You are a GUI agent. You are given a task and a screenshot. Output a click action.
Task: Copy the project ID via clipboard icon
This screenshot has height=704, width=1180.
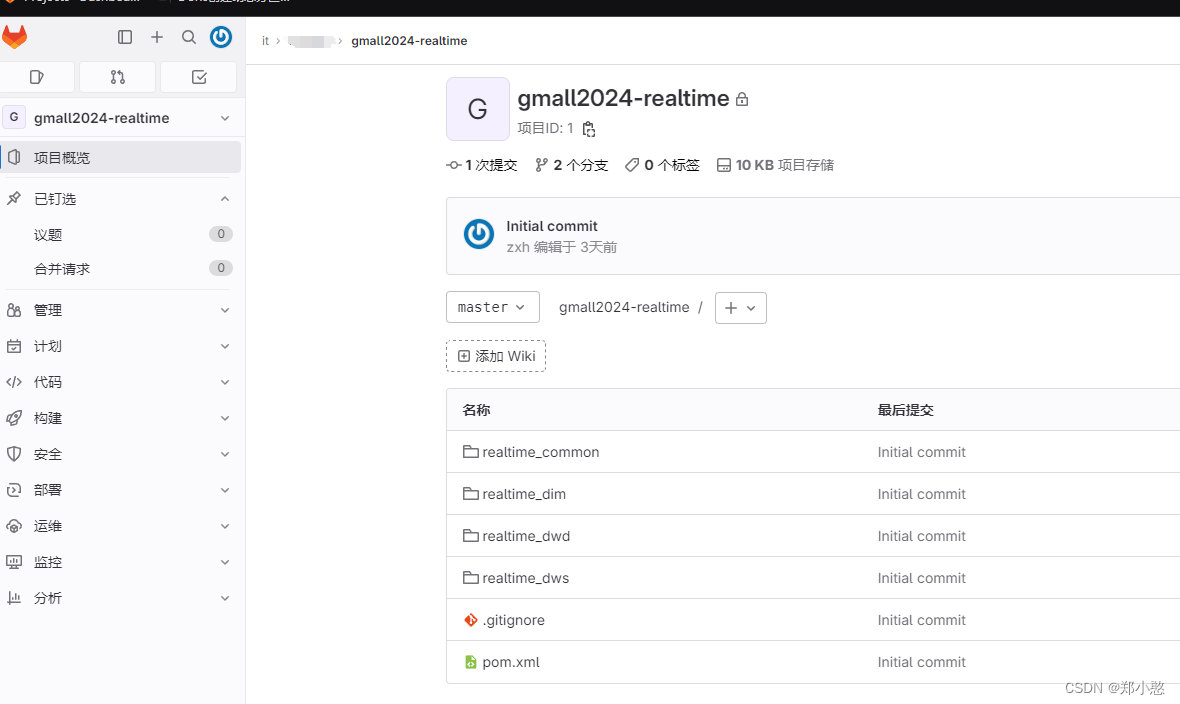588,129
